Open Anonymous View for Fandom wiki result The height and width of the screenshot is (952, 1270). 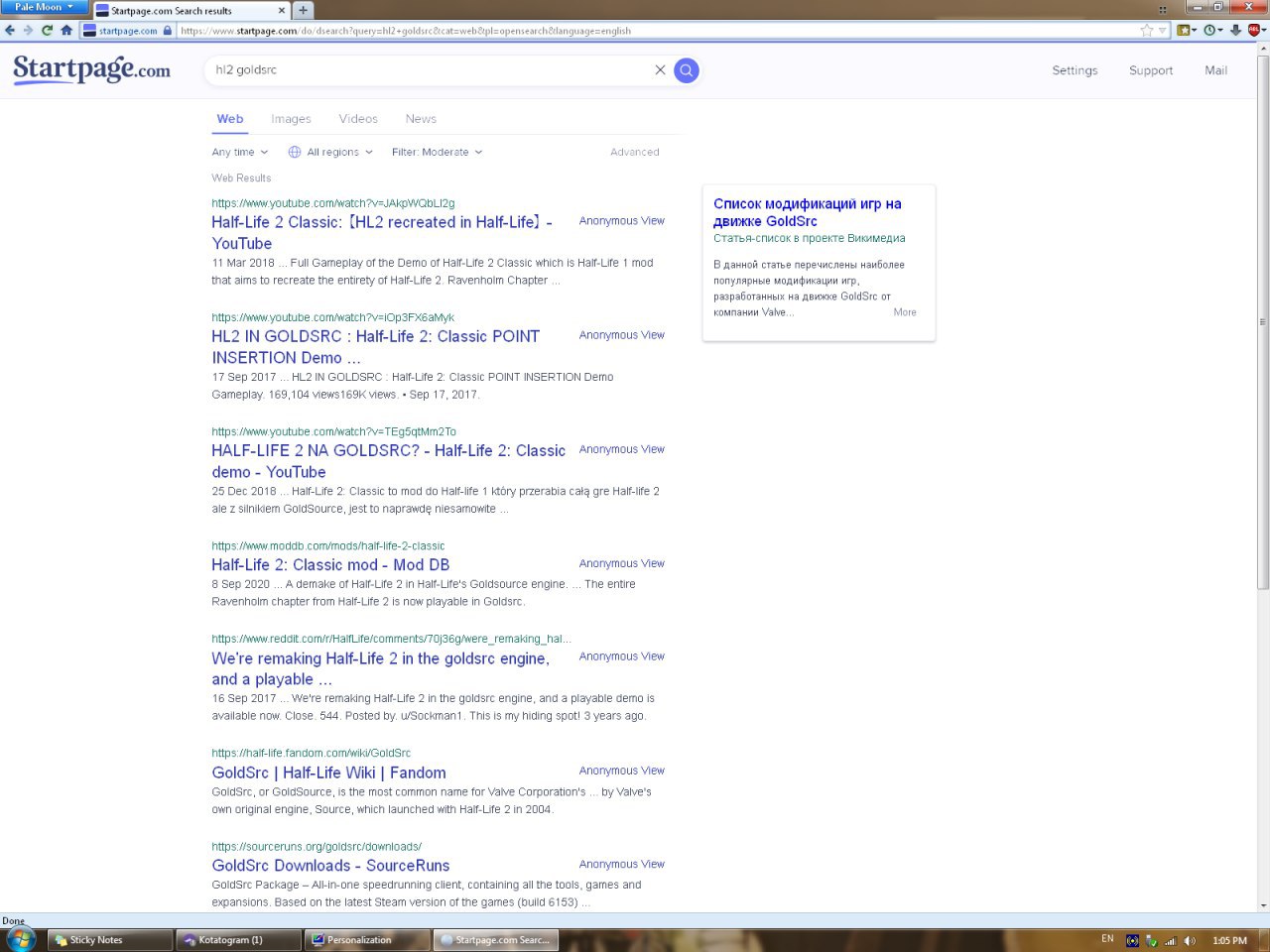pyautogui.click(x=622, y=771)
